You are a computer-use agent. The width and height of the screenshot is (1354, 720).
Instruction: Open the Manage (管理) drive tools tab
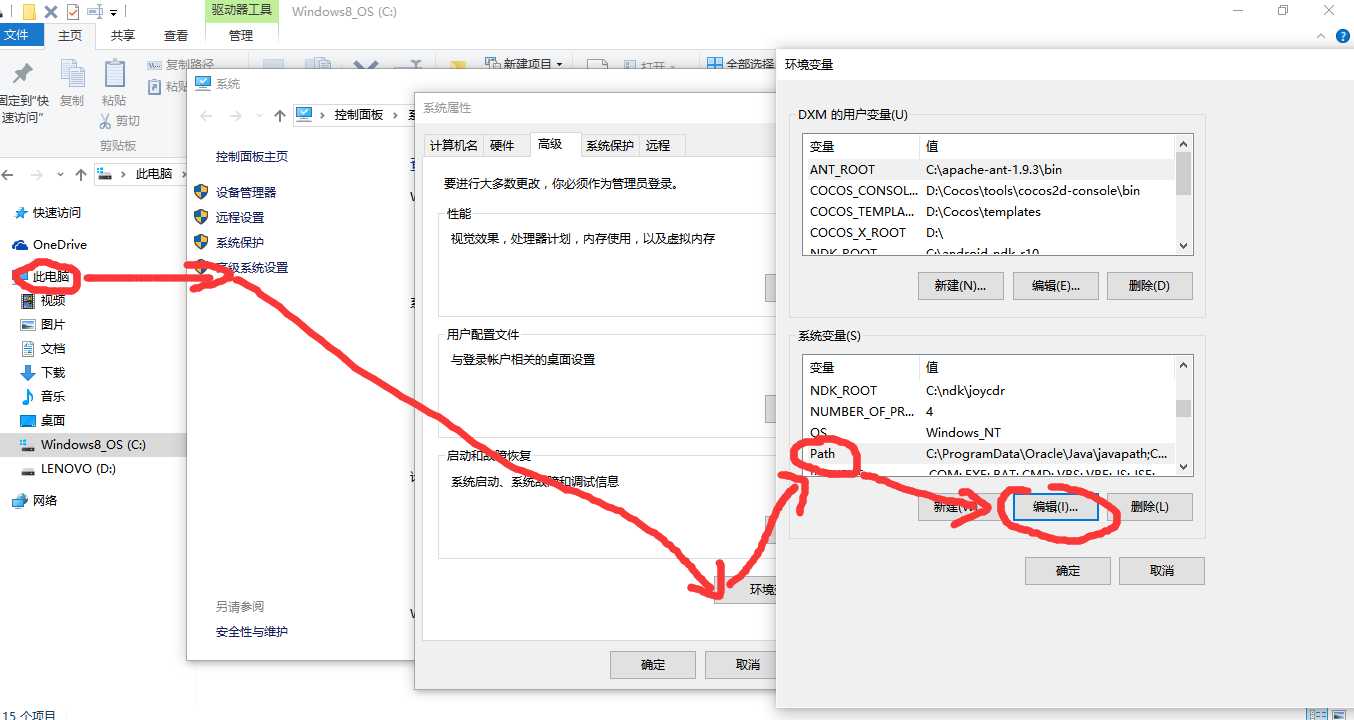[241, 35]
